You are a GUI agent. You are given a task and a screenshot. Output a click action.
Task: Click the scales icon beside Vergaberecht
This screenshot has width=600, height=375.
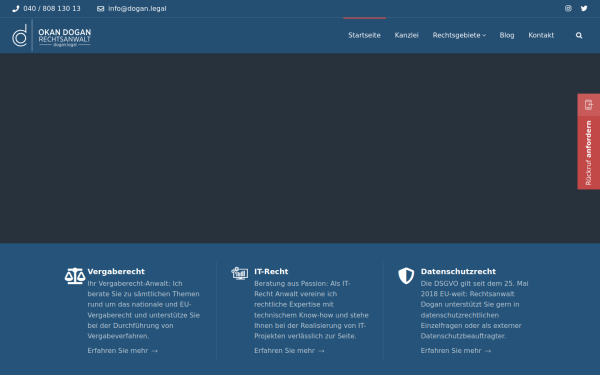click(75, 276)
